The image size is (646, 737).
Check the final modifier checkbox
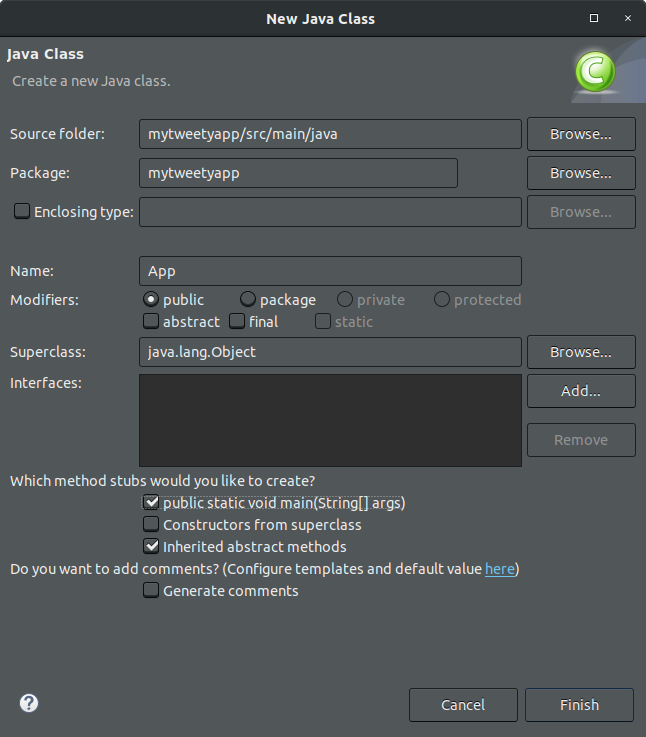point(237,322)
